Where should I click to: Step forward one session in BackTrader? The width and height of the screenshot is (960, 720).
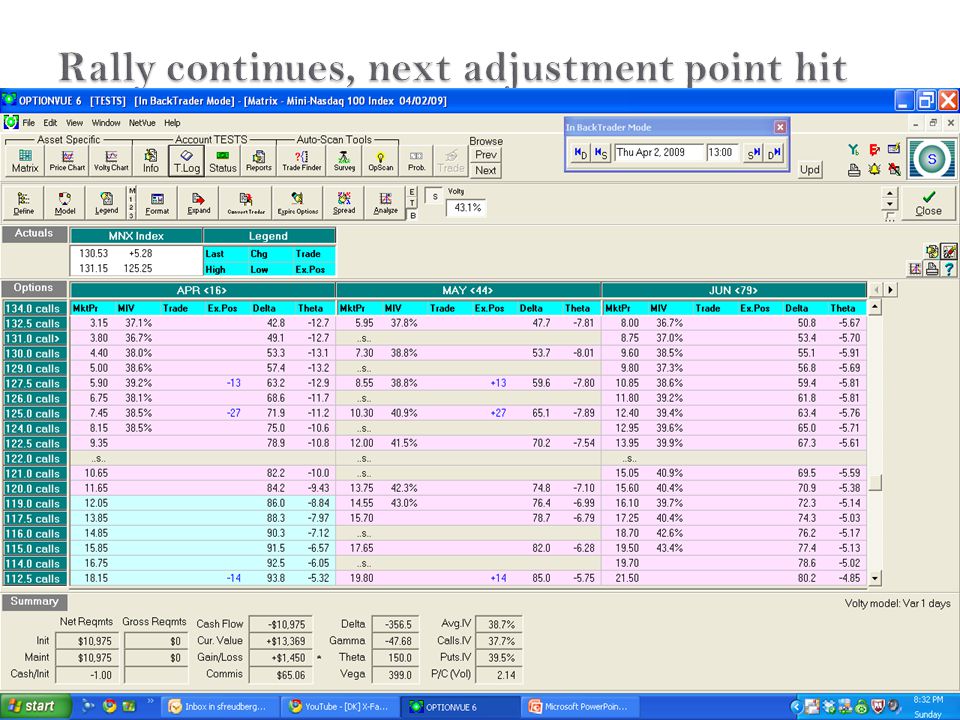[x=752, y=153]
